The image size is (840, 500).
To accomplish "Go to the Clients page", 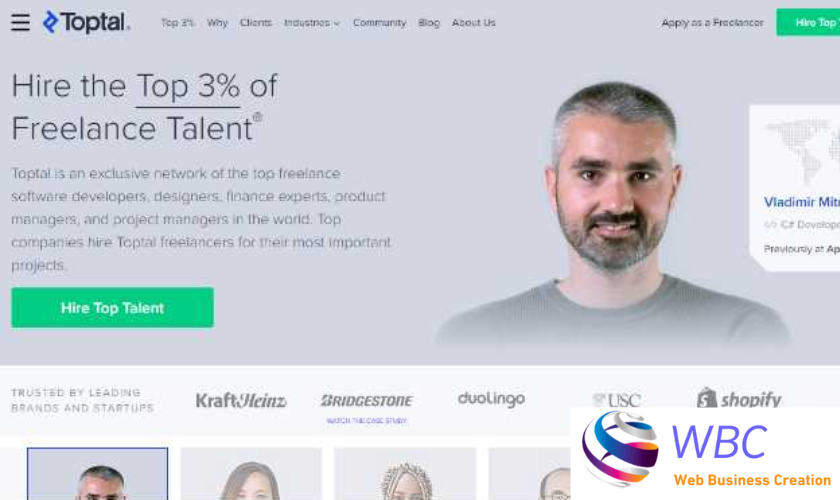I will click(256, 23).
